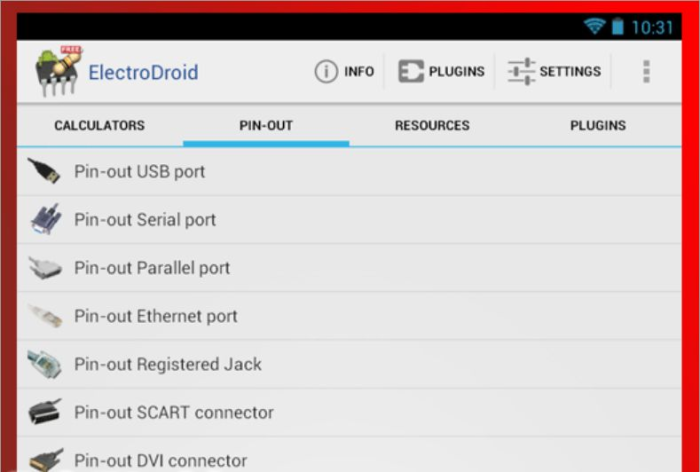Select the DVI connector icon
The image size is (700, 472).
pos(46,460)
